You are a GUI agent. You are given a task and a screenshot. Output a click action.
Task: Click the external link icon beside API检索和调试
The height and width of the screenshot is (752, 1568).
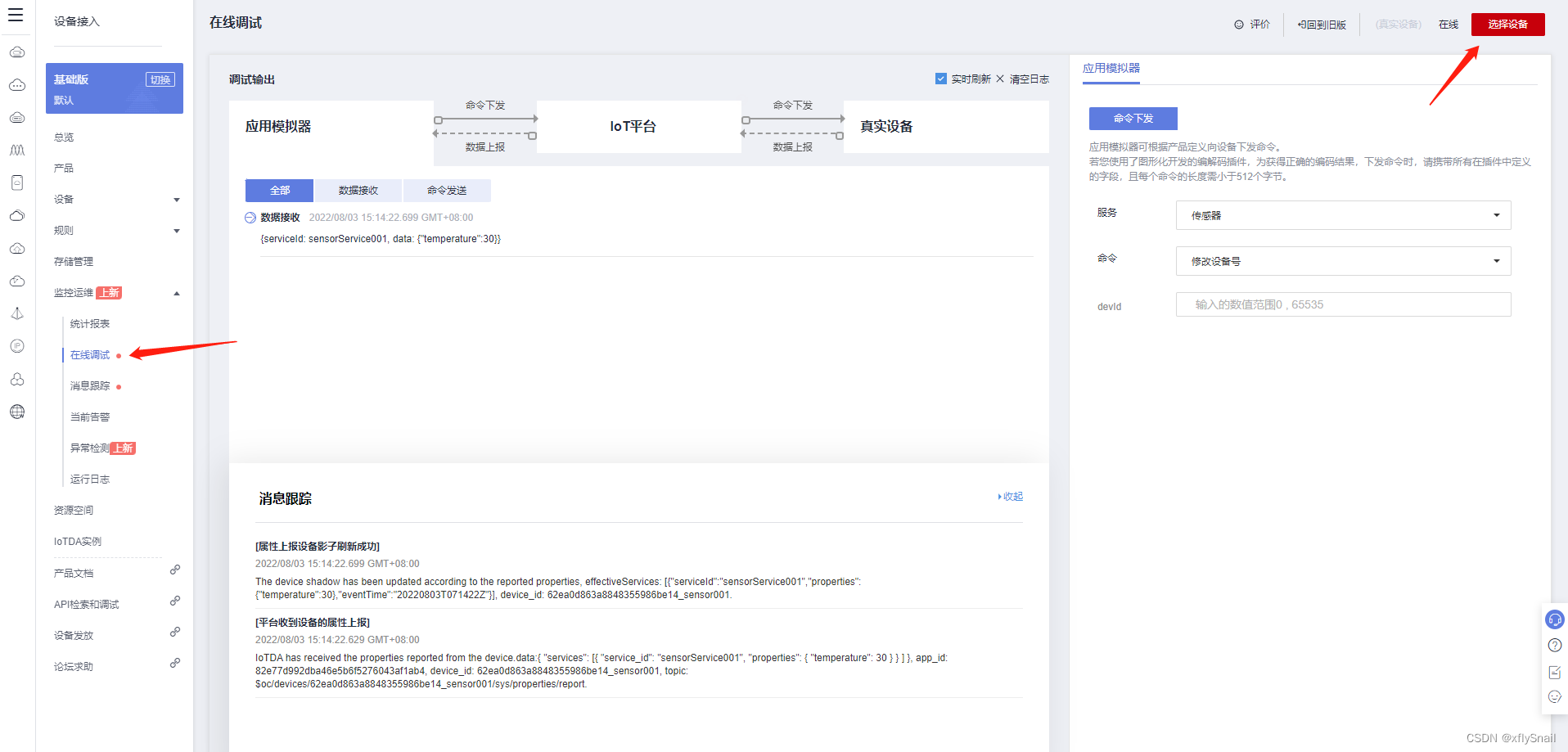(x=175, y=601)
